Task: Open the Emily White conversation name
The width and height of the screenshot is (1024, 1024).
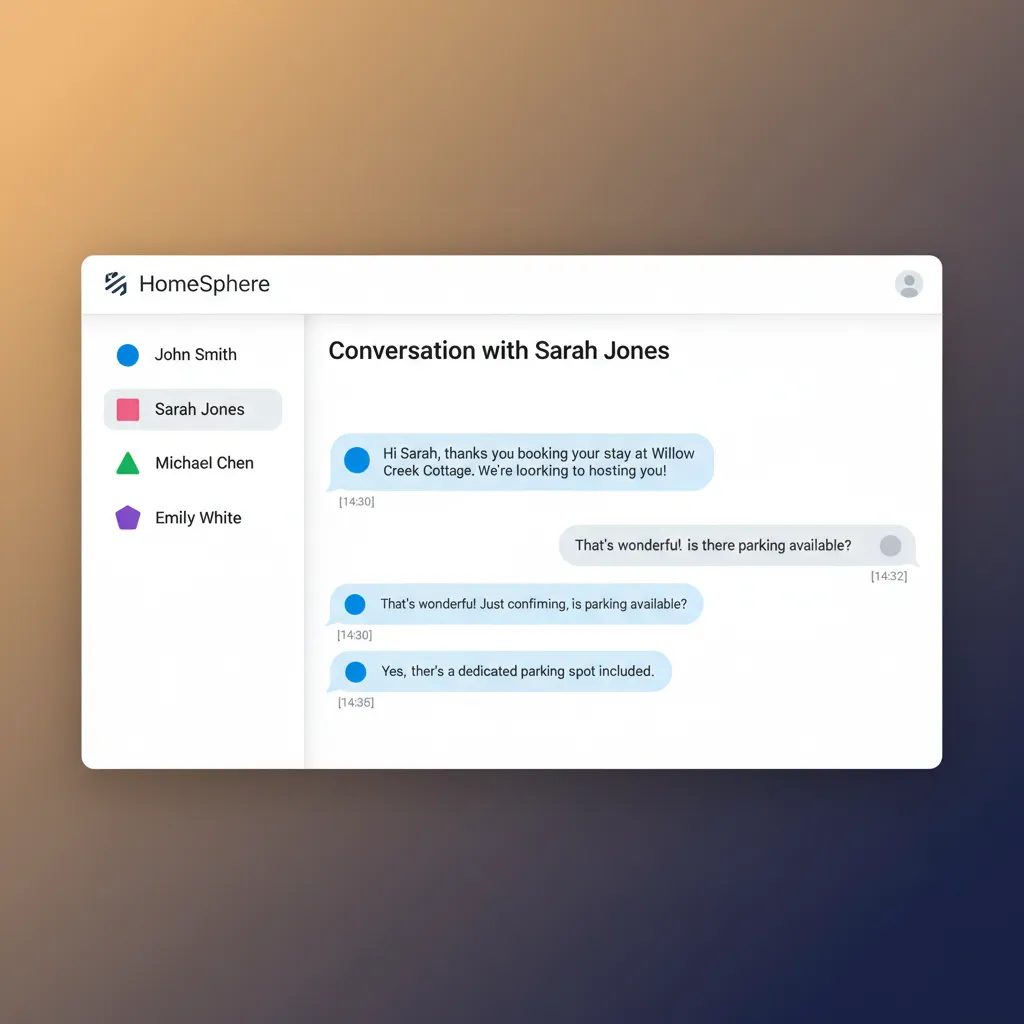Action: coord(198,518)
